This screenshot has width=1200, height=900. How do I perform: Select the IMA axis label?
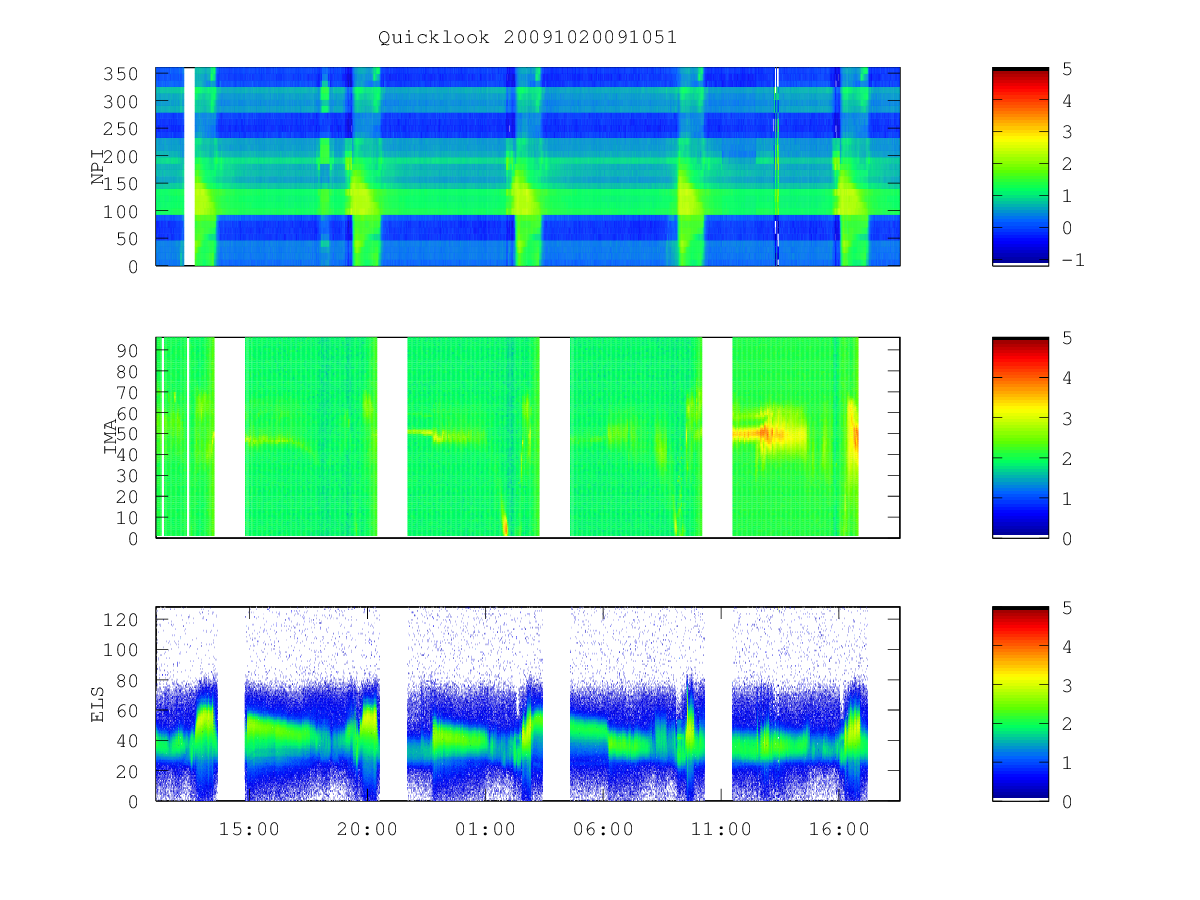(x=111, y=438)
